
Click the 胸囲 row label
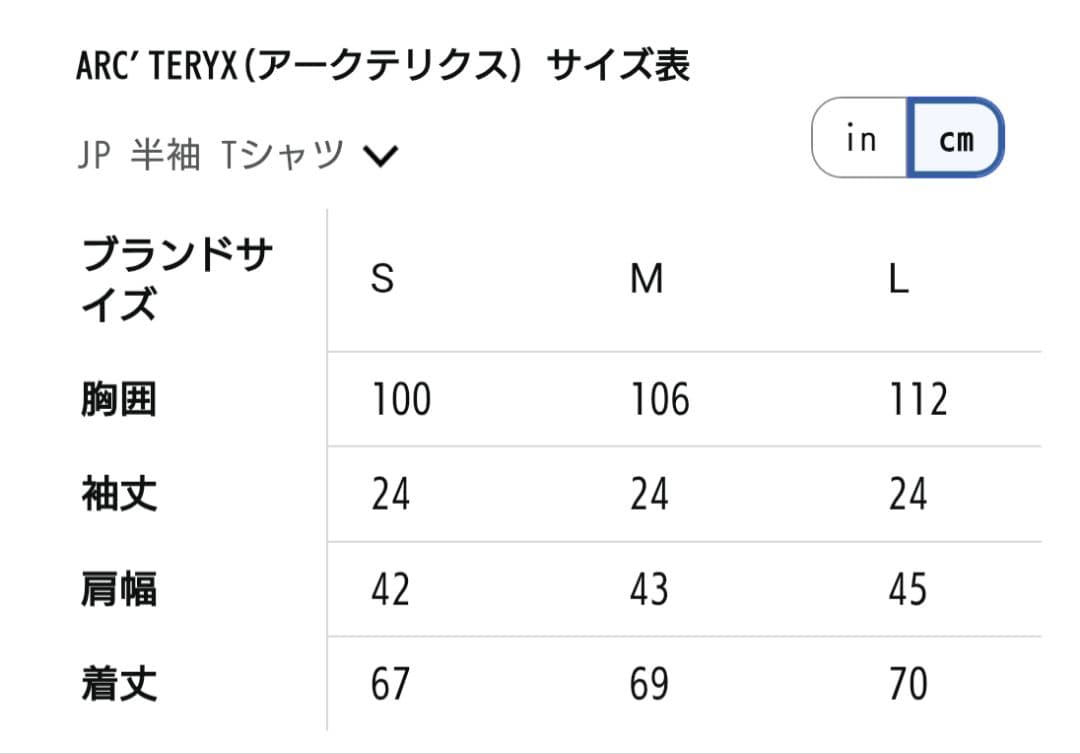[117, 398]
